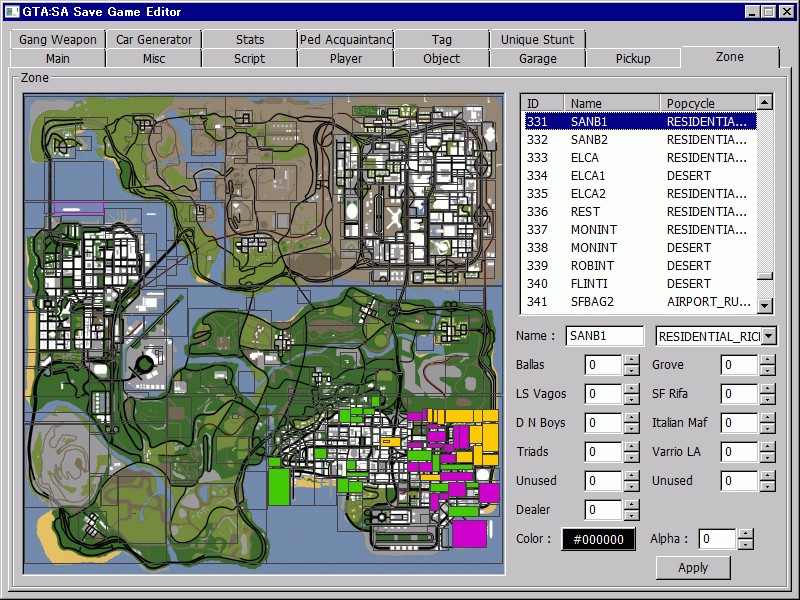Click the Triads value field
This screenshot has height=600, width=800.
(x=603, y=452)
